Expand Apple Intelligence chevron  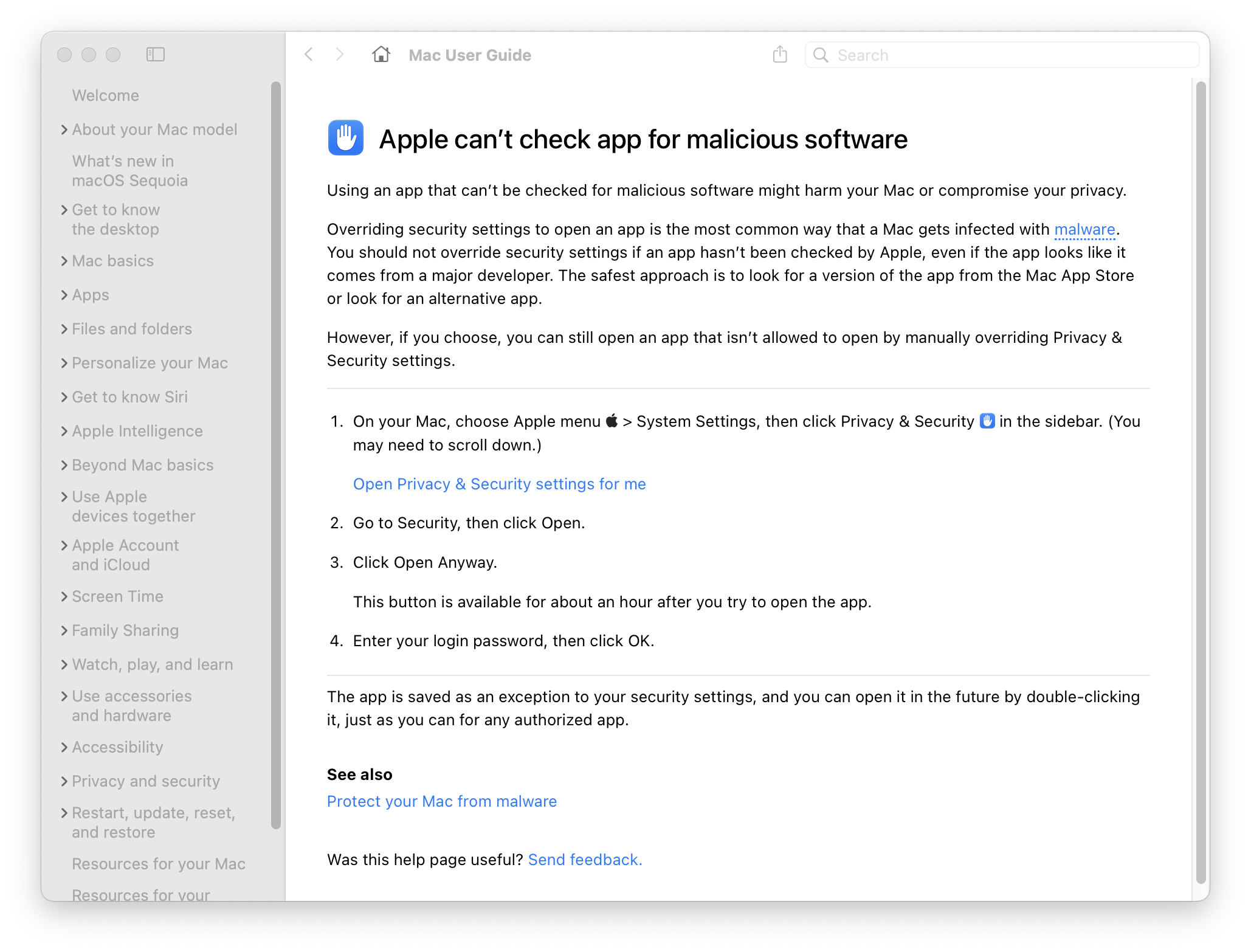point(64,431)
